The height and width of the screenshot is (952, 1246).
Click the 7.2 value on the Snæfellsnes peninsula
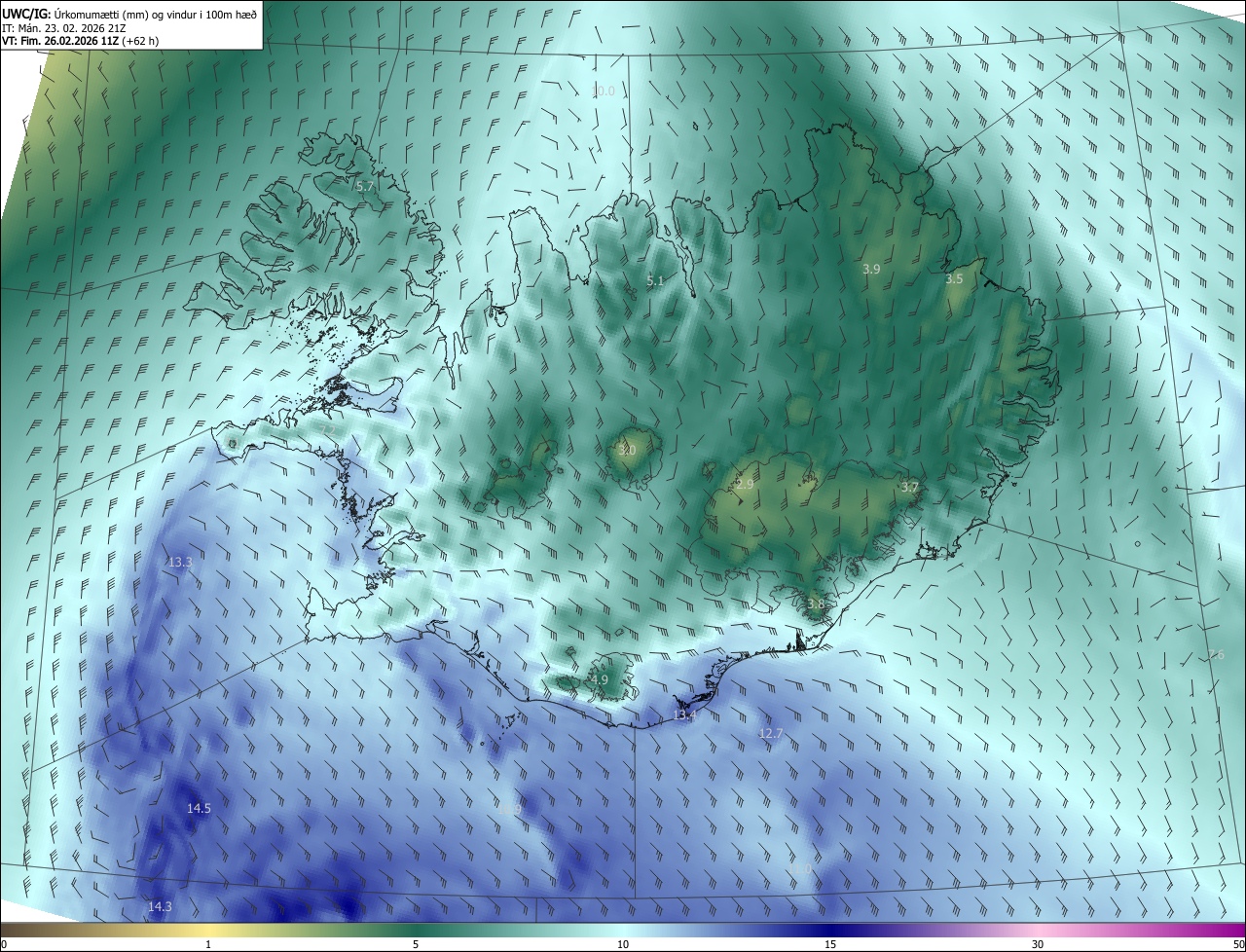click(328, 431)
